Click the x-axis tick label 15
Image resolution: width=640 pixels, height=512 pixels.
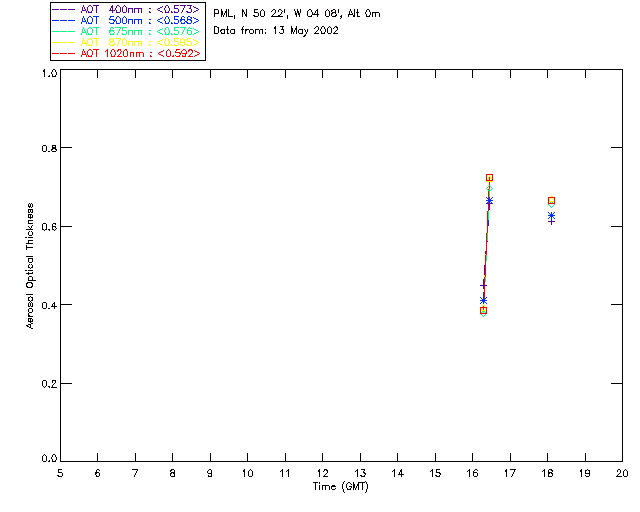pos(435,474)
